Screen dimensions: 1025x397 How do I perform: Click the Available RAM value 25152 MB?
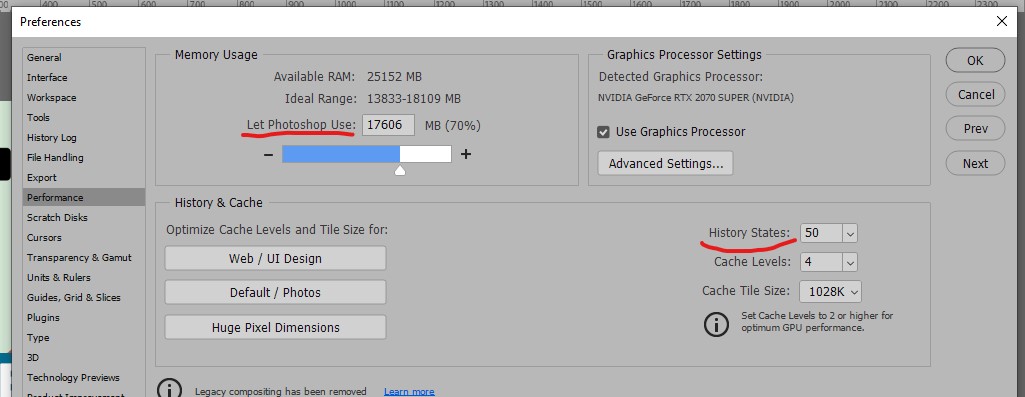click(394, 77)
